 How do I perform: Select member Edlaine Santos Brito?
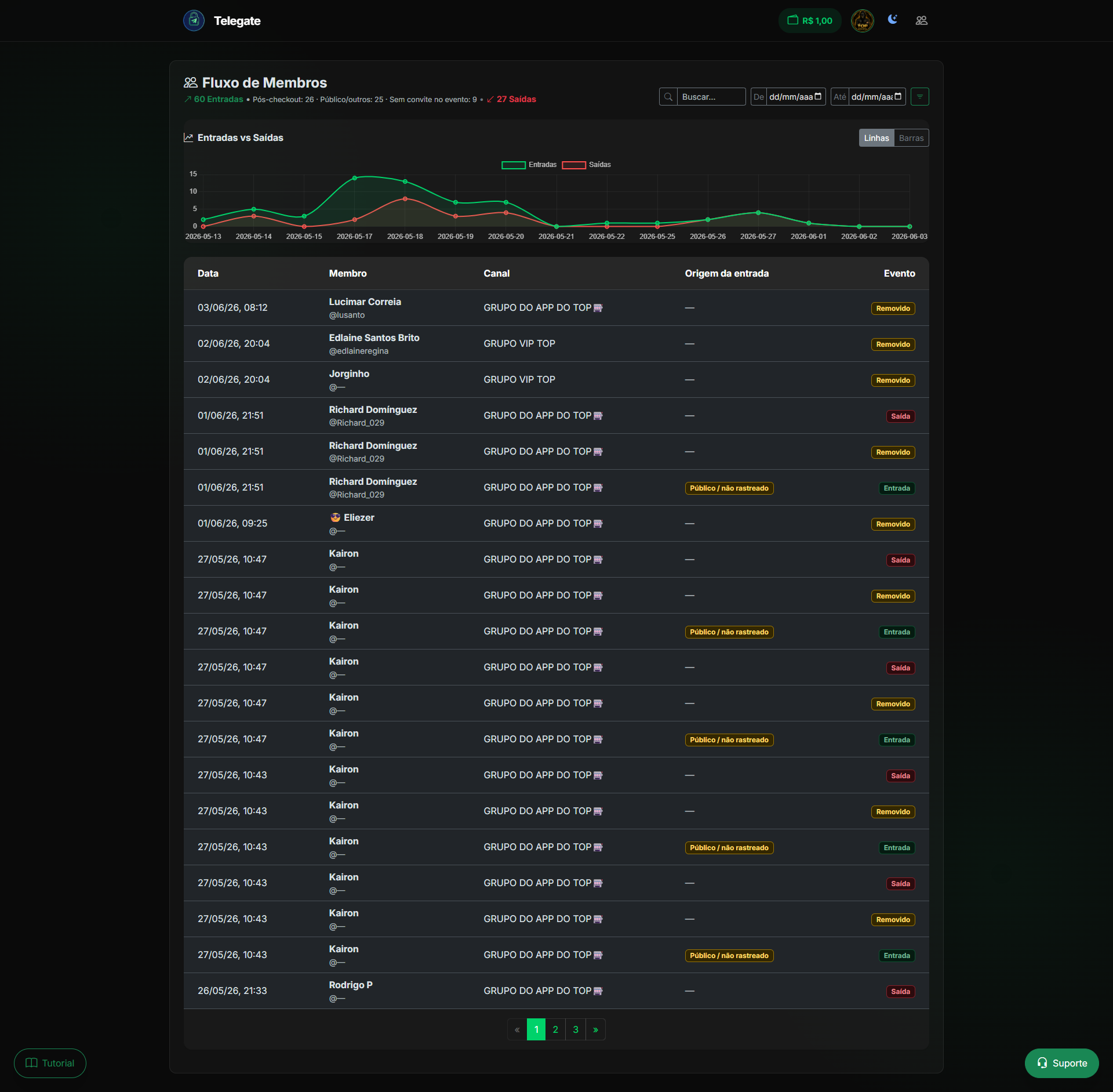pyautogui.click(x=374, y=338)
